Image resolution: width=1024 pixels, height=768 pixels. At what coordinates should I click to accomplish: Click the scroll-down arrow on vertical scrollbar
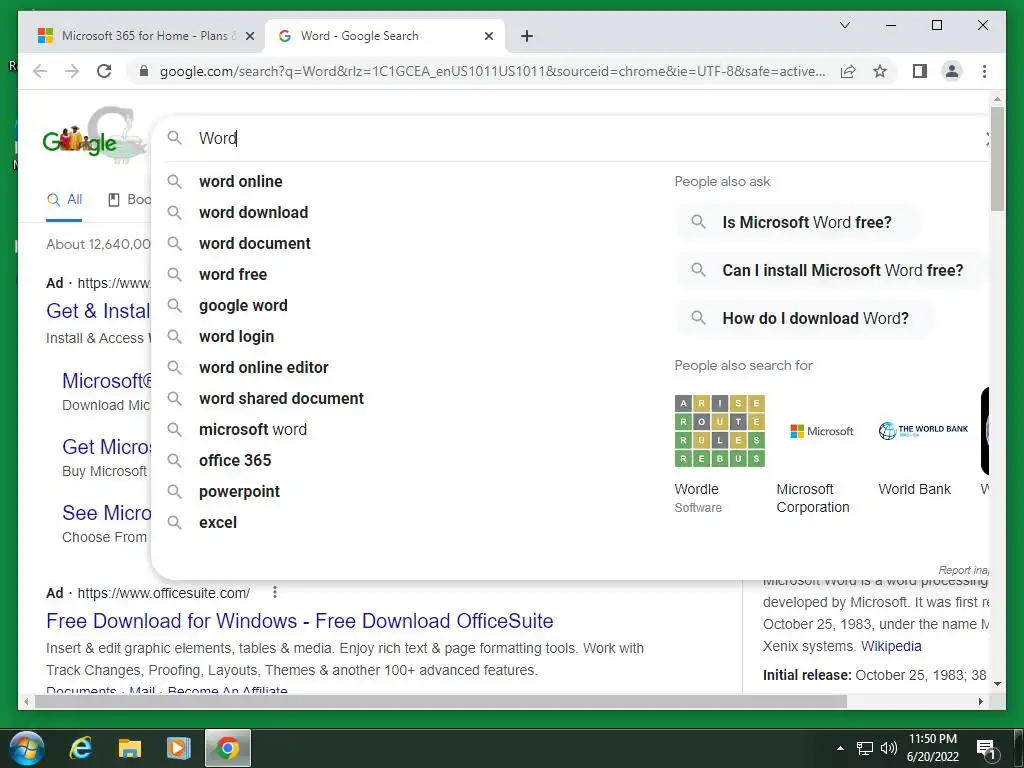click(x=997, y=684)
